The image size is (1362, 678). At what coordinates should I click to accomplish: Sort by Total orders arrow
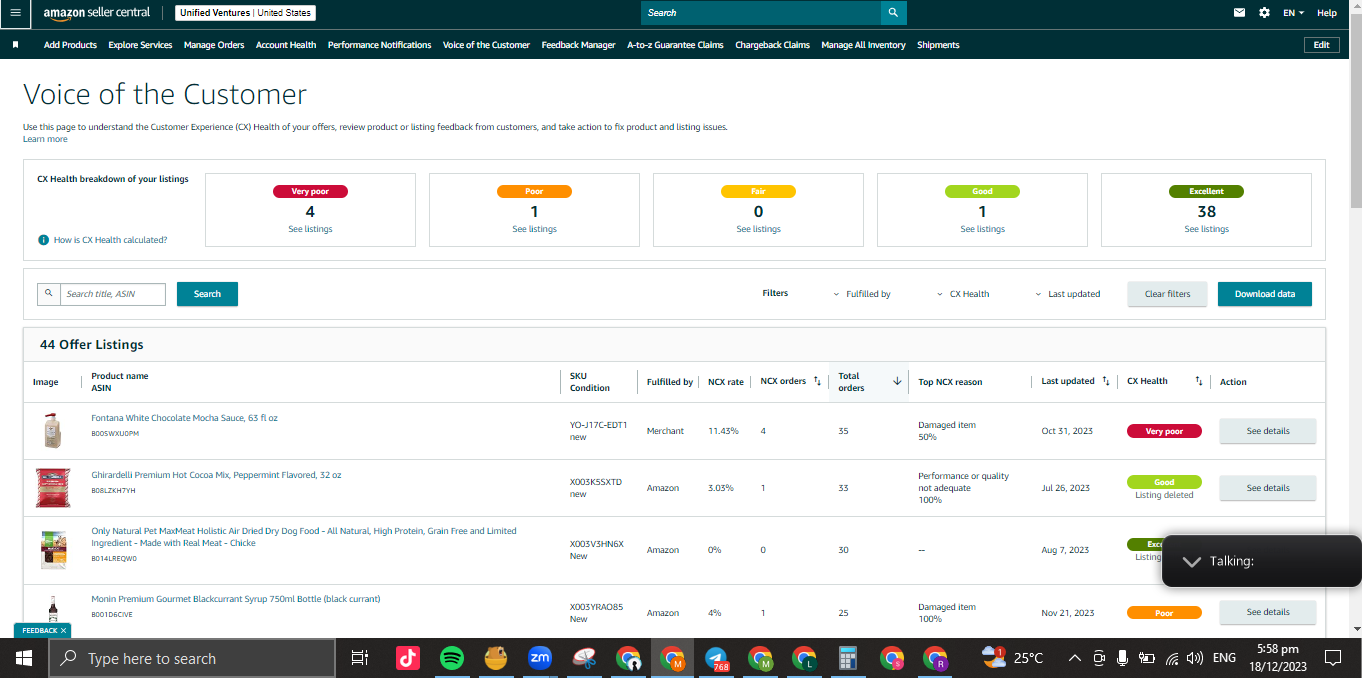(897, 381)
